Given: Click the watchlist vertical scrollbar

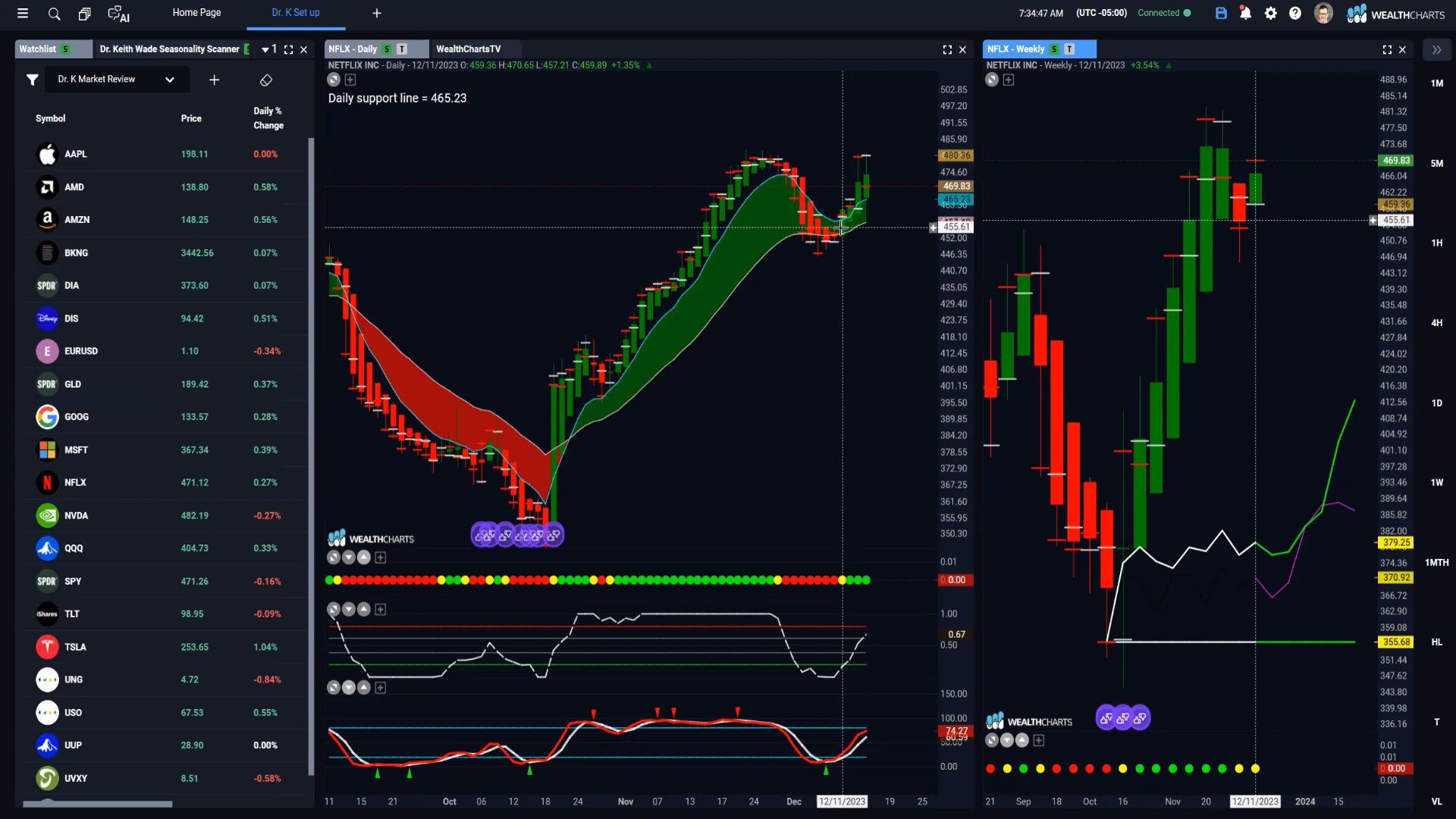Looking at the screenshot, I should [311, 457].
